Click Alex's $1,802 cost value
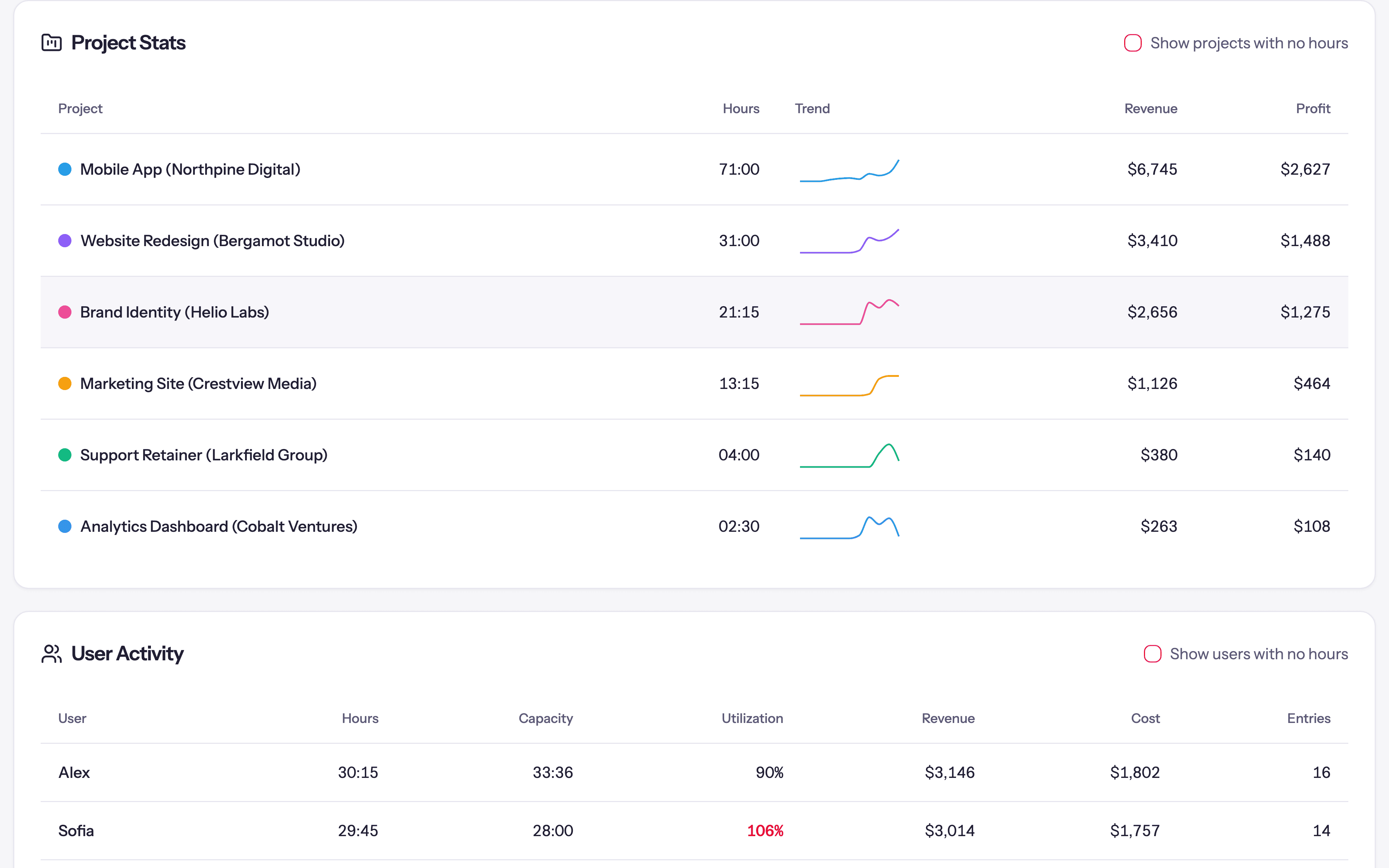Image resolution: width=1389 pixels, height=868 pixels. tap(1135, 772)
